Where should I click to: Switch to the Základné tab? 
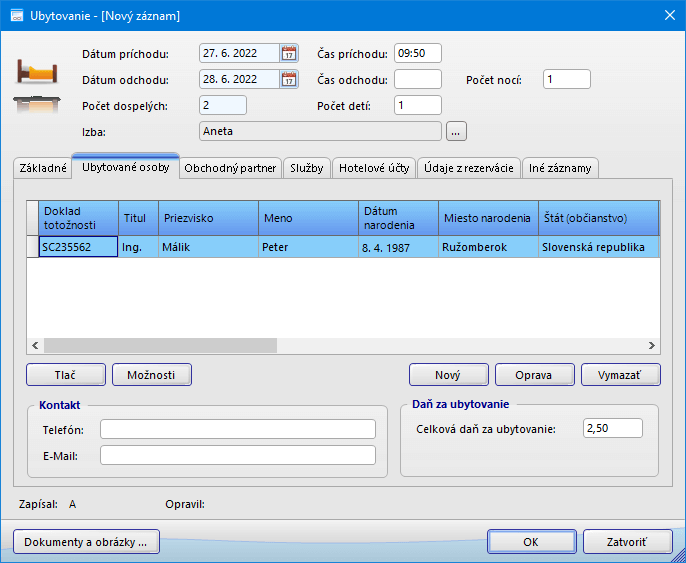pos(43,168)
